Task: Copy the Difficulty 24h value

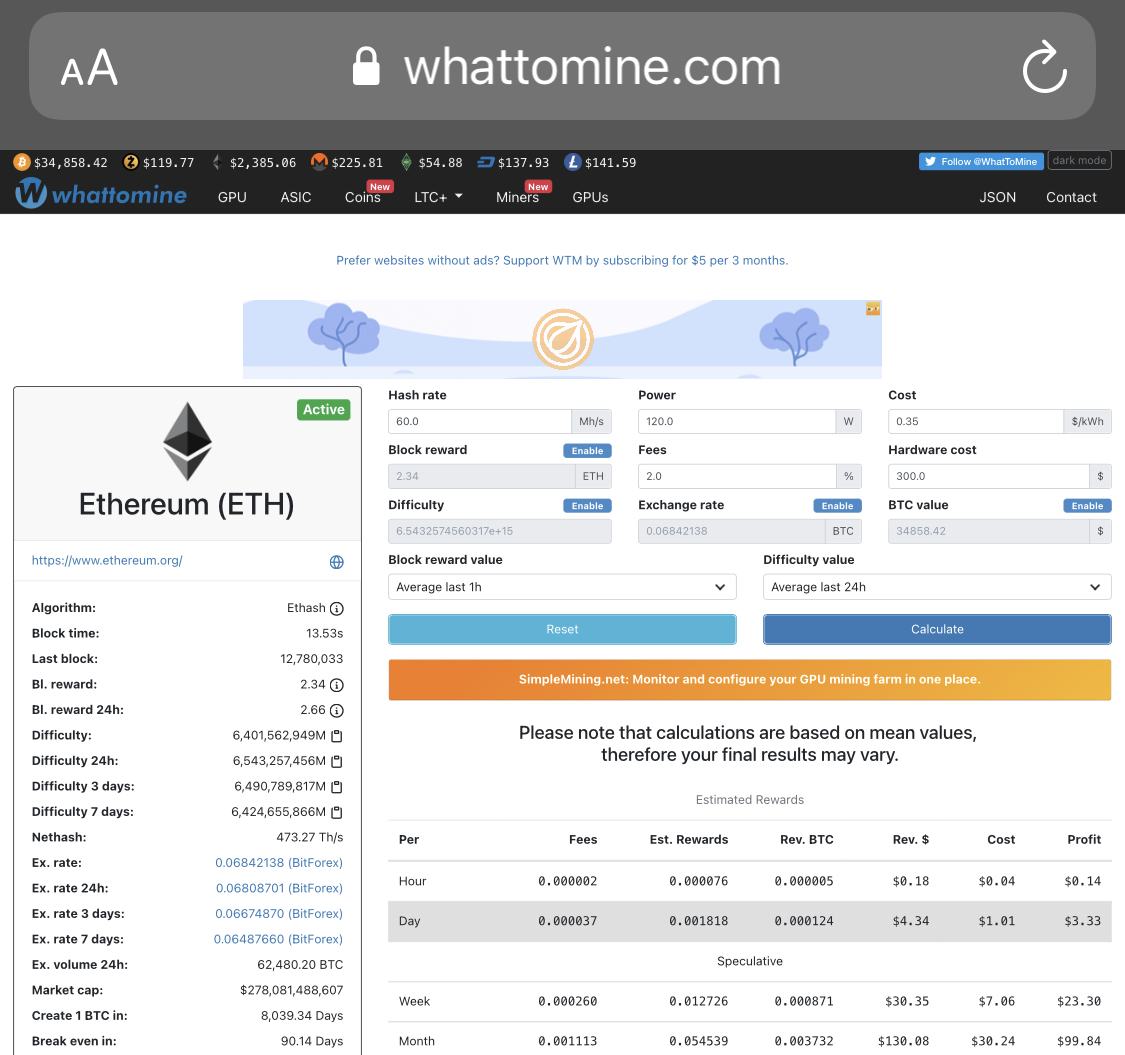Action: click(x=336, y=761)
